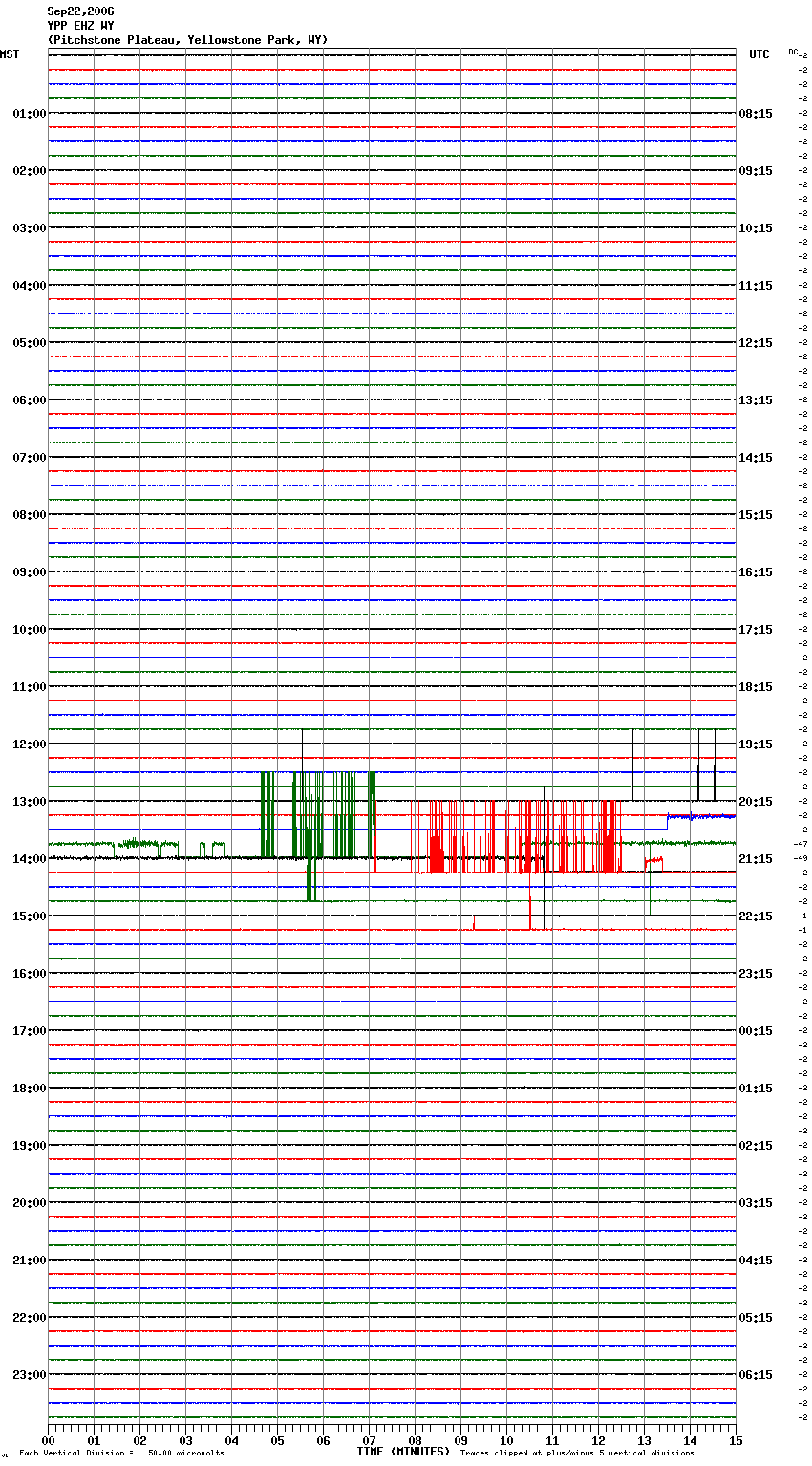Image resolution: width=812 pixels, height=1466 pixels.
Task: Click the MST time label "23:00"
Action: [x=30, y=1375]
